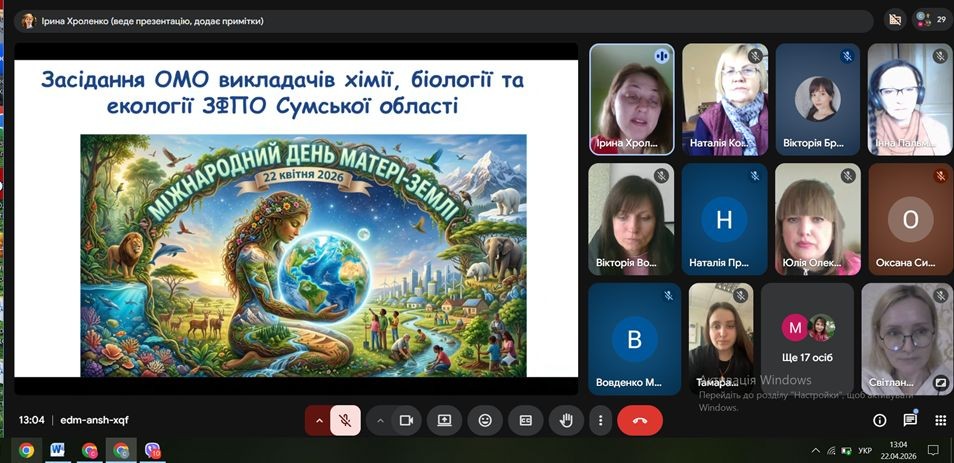
Task: Select Ірина Хроленко's video tile
Action: (631, 98)
